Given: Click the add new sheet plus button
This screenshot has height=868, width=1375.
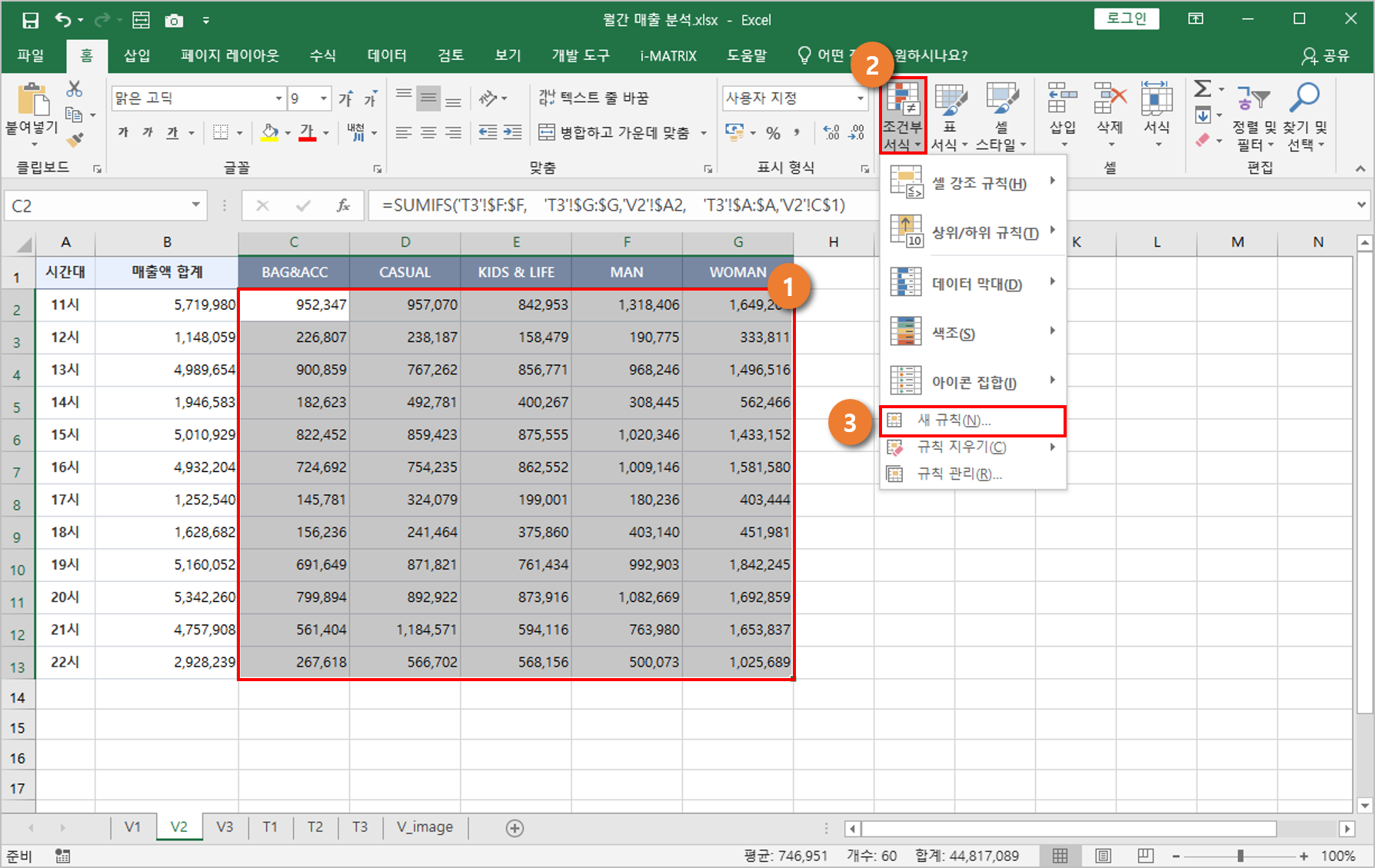Looking at the screenshot, I should pos(514,828).
